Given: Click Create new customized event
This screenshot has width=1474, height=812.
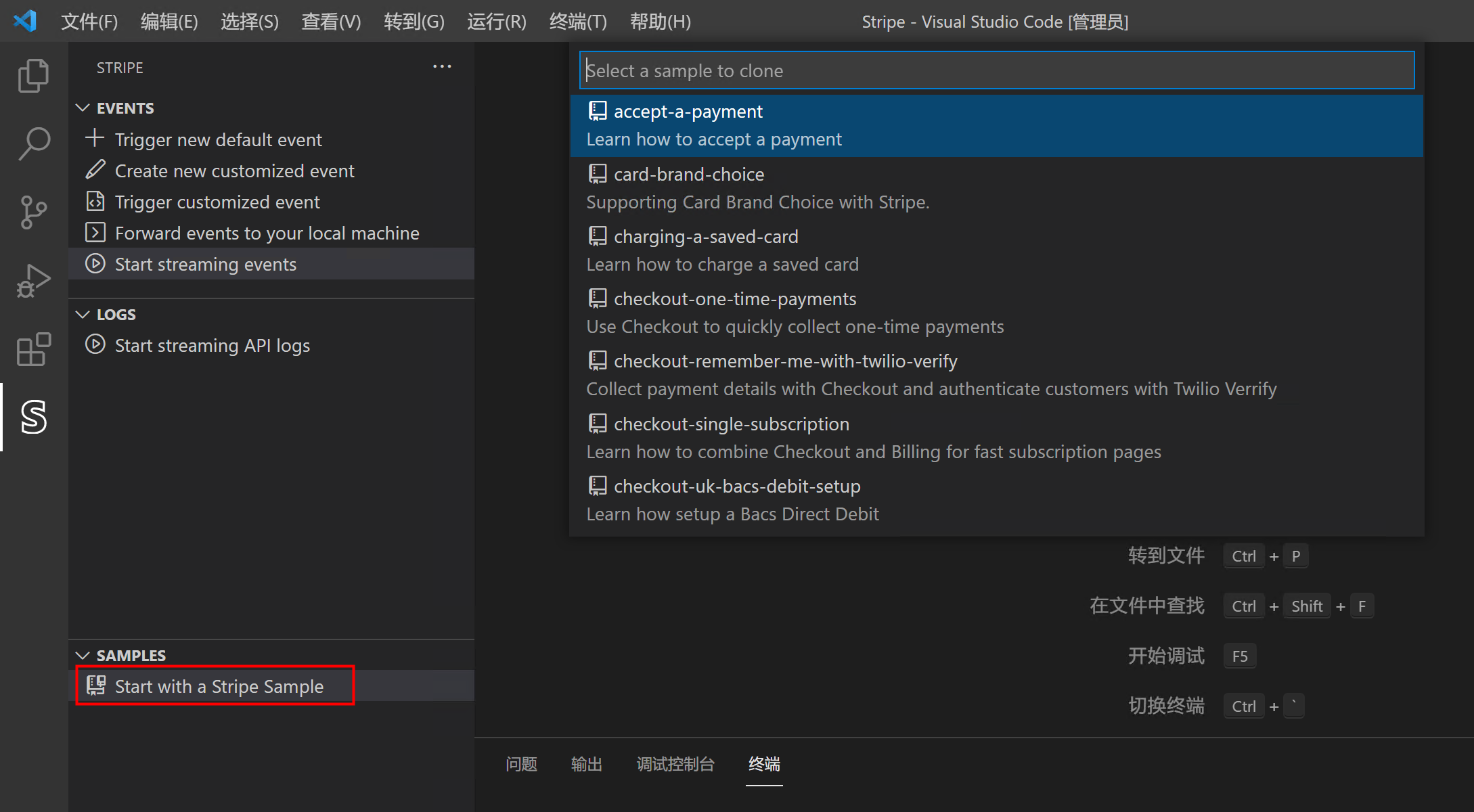Looking at the screenshot, I should pos(271,171).
